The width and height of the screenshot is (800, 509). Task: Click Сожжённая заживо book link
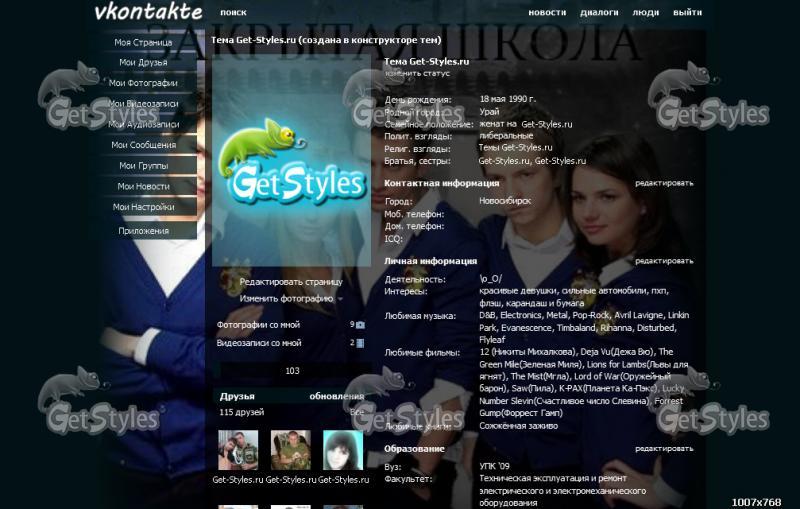coord(518,426)
